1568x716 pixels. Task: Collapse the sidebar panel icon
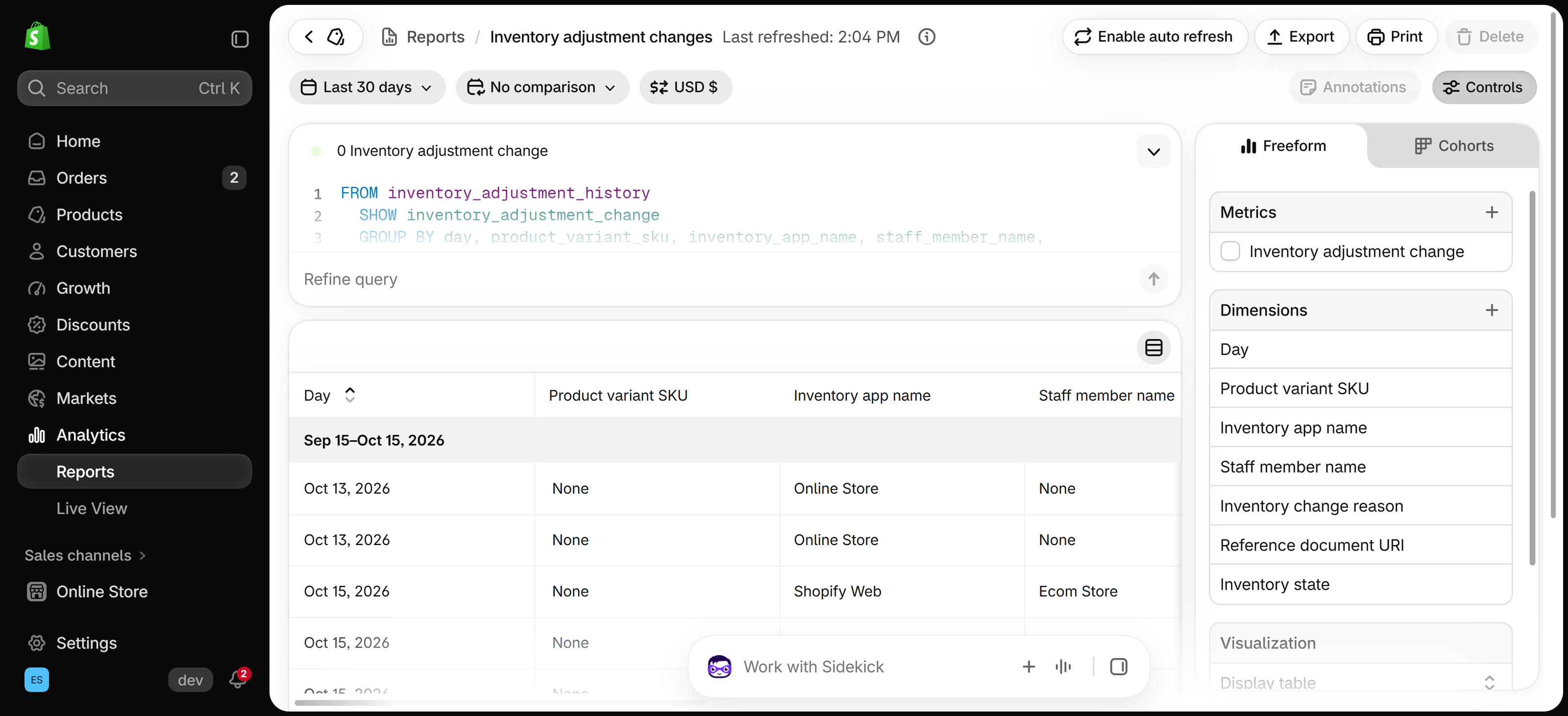(240, 39)
